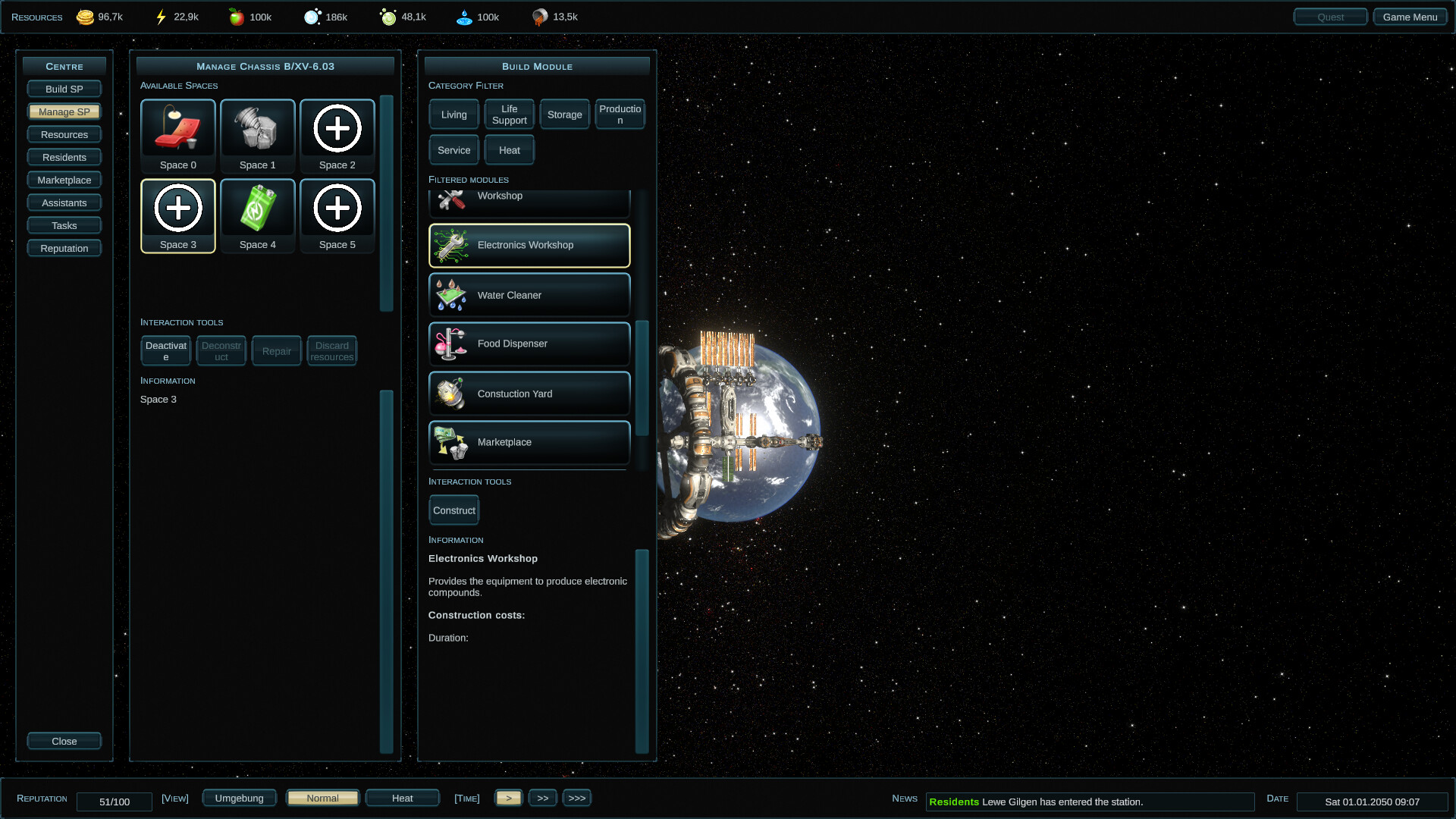Click the gold coins resource icon
Viewport: 1456px width, 819px height.
[x=85, y=16]
